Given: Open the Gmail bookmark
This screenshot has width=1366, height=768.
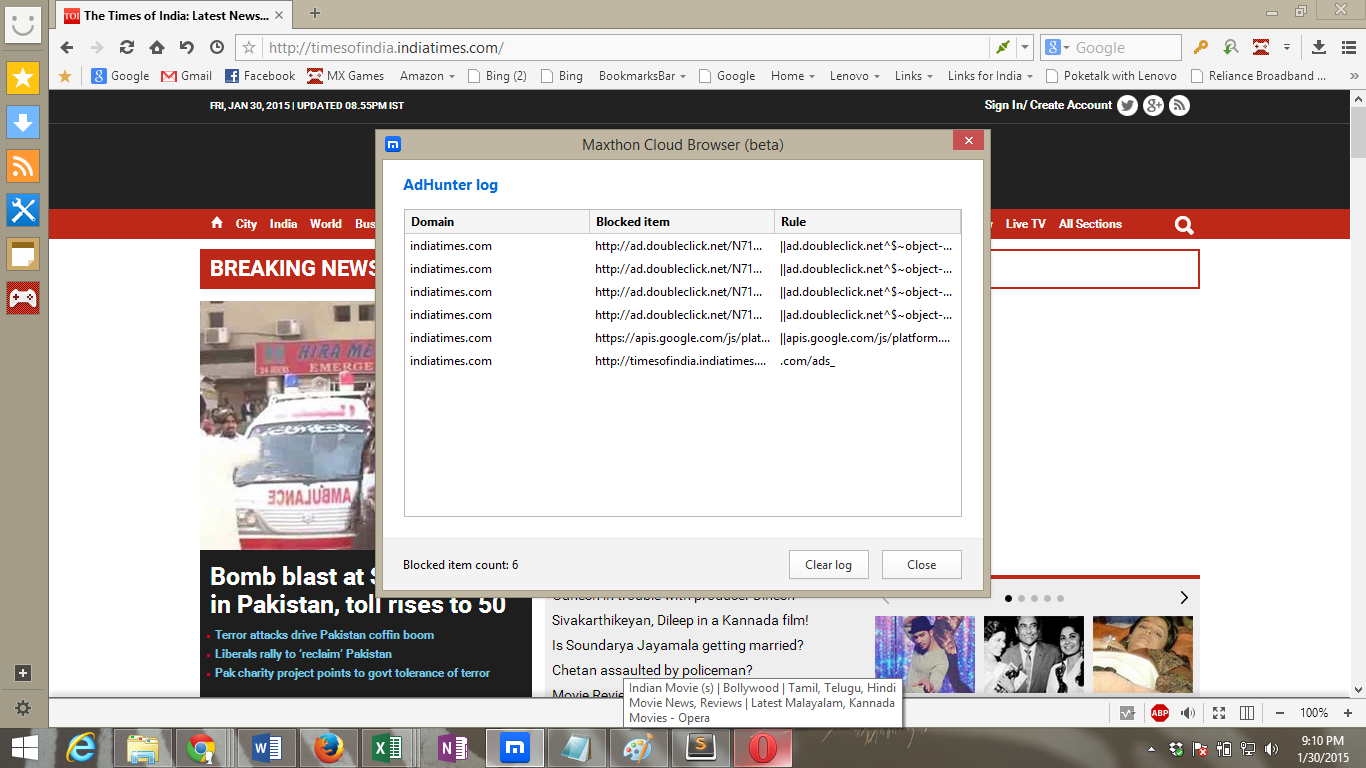Looking at the screenshot, I should [186, 76].
